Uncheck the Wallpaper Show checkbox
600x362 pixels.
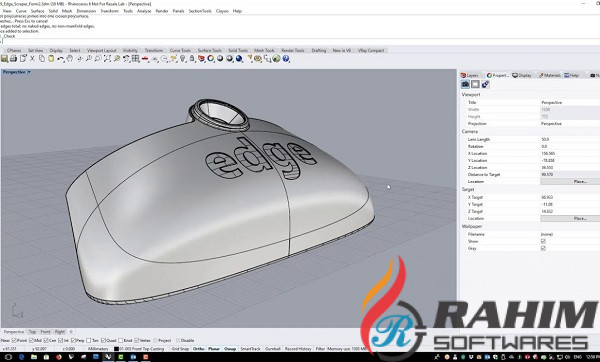(x=543, y=241)
